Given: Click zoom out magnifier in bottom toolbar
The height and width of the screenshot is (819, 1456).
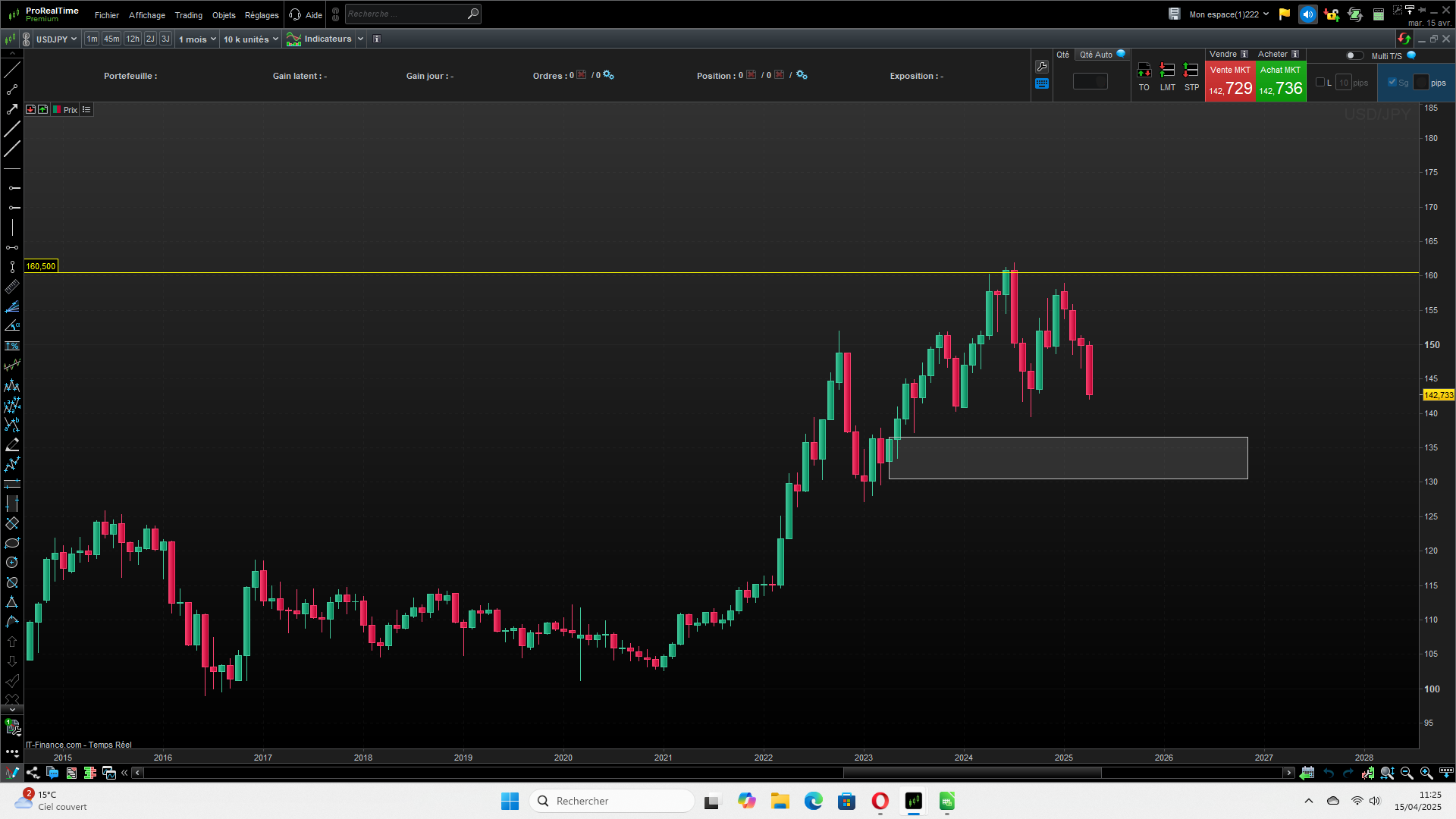Looking at the screenshot, I should pyautogui.click(x=1407, y=773).
